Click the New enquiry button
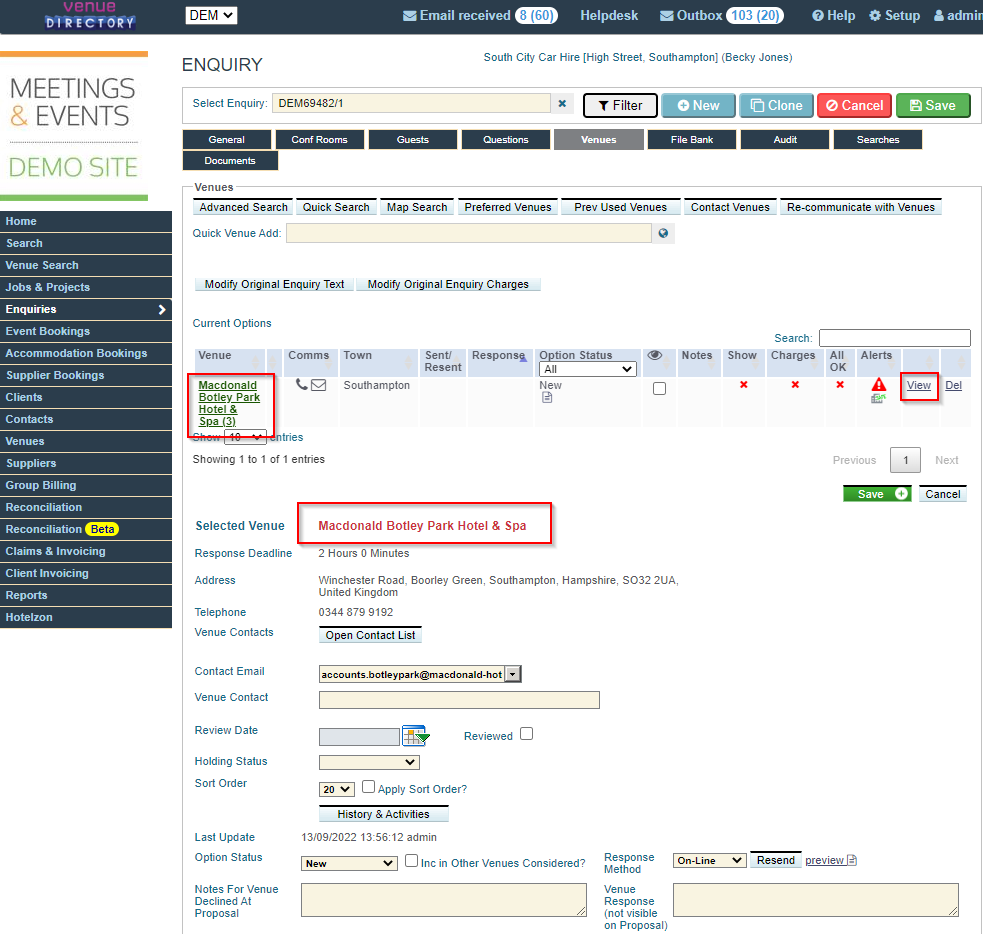 coord(698,105)
